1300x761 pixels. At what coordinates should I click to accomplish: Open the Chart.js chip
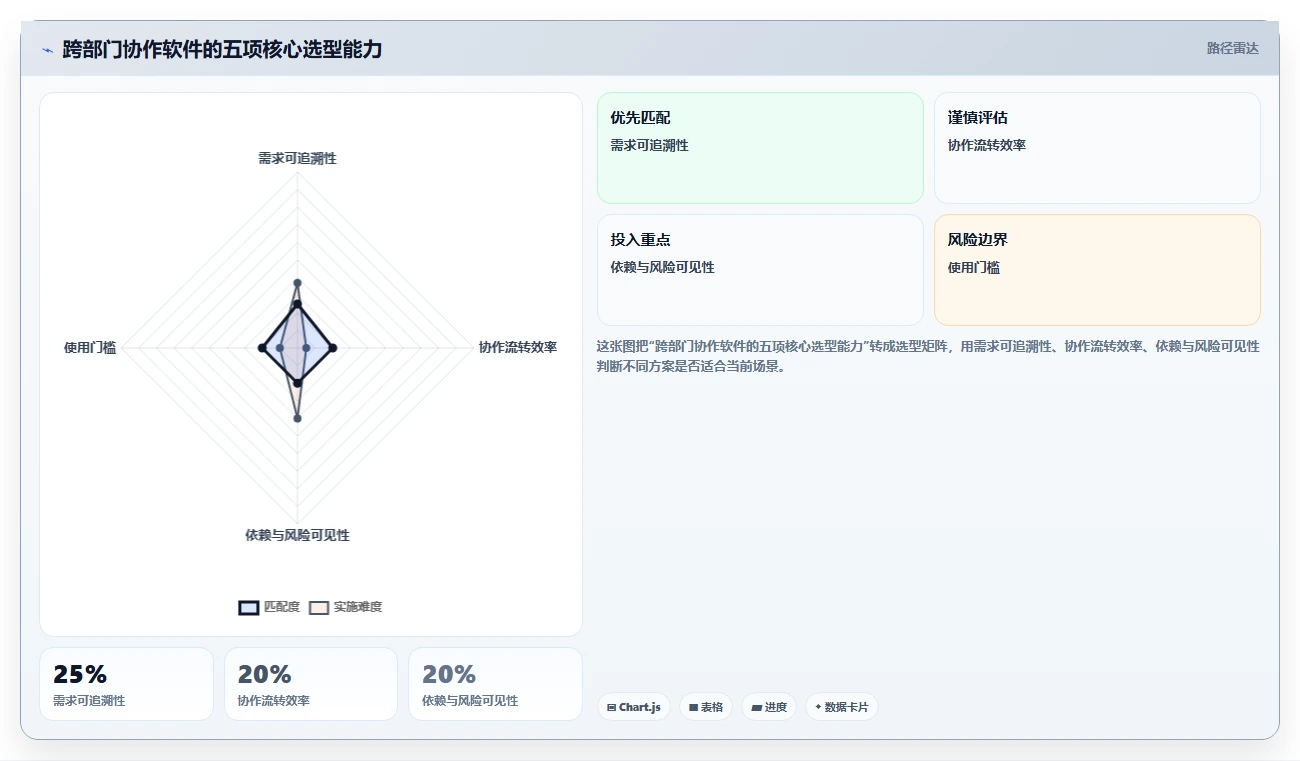point(634,707)
